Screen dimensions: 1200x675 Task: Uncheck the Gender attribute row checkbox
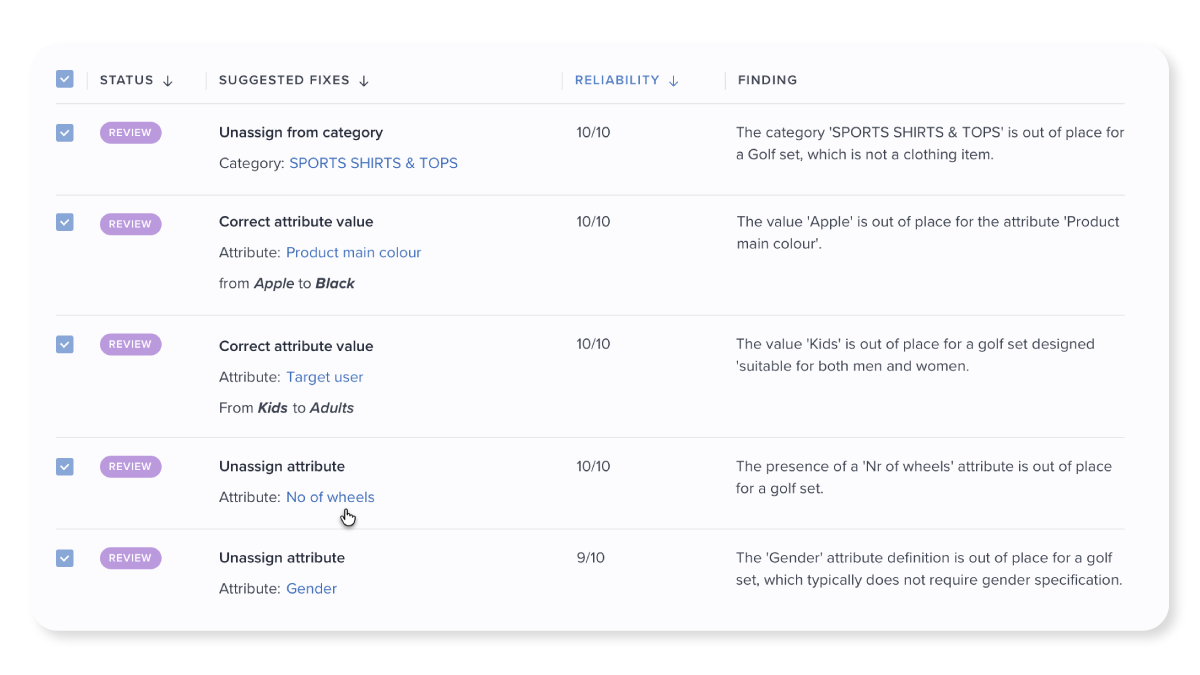pyautogui.click(x=65, y=558)
